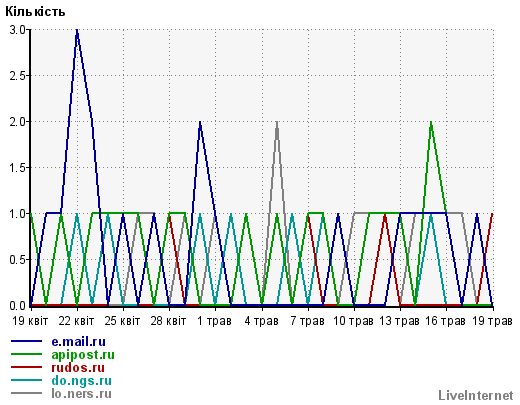The height and width of the screenshot is (405, 520).
Task: Click the blue peak at 30 квіт
Action: (x=200, y=123)
